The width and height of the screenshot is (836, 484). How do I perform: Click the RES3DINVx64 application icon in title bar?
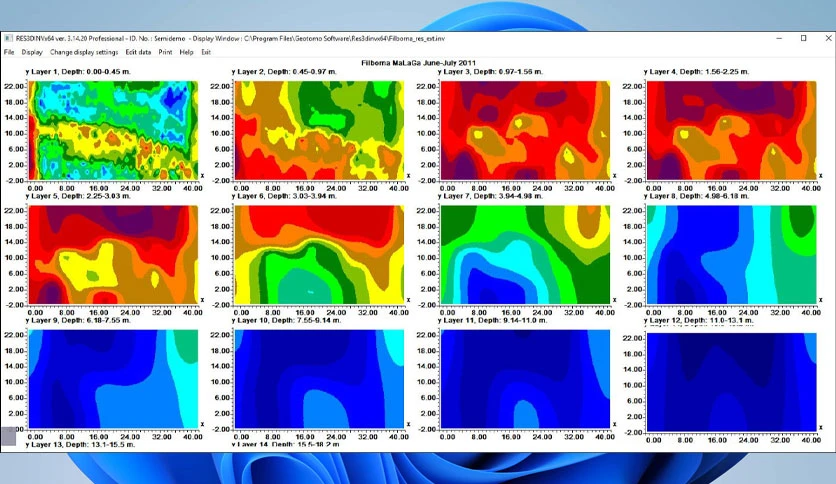coord(8,38)
